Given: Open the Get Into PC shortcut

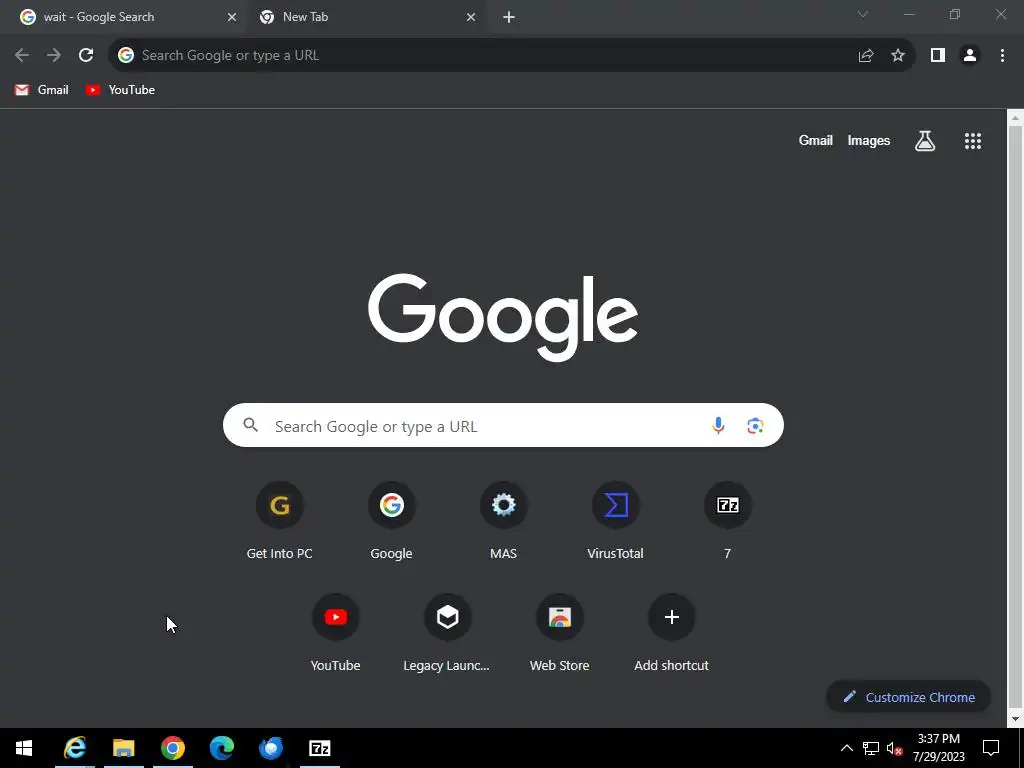Looking at the screenshot, I should coord(280,520).
